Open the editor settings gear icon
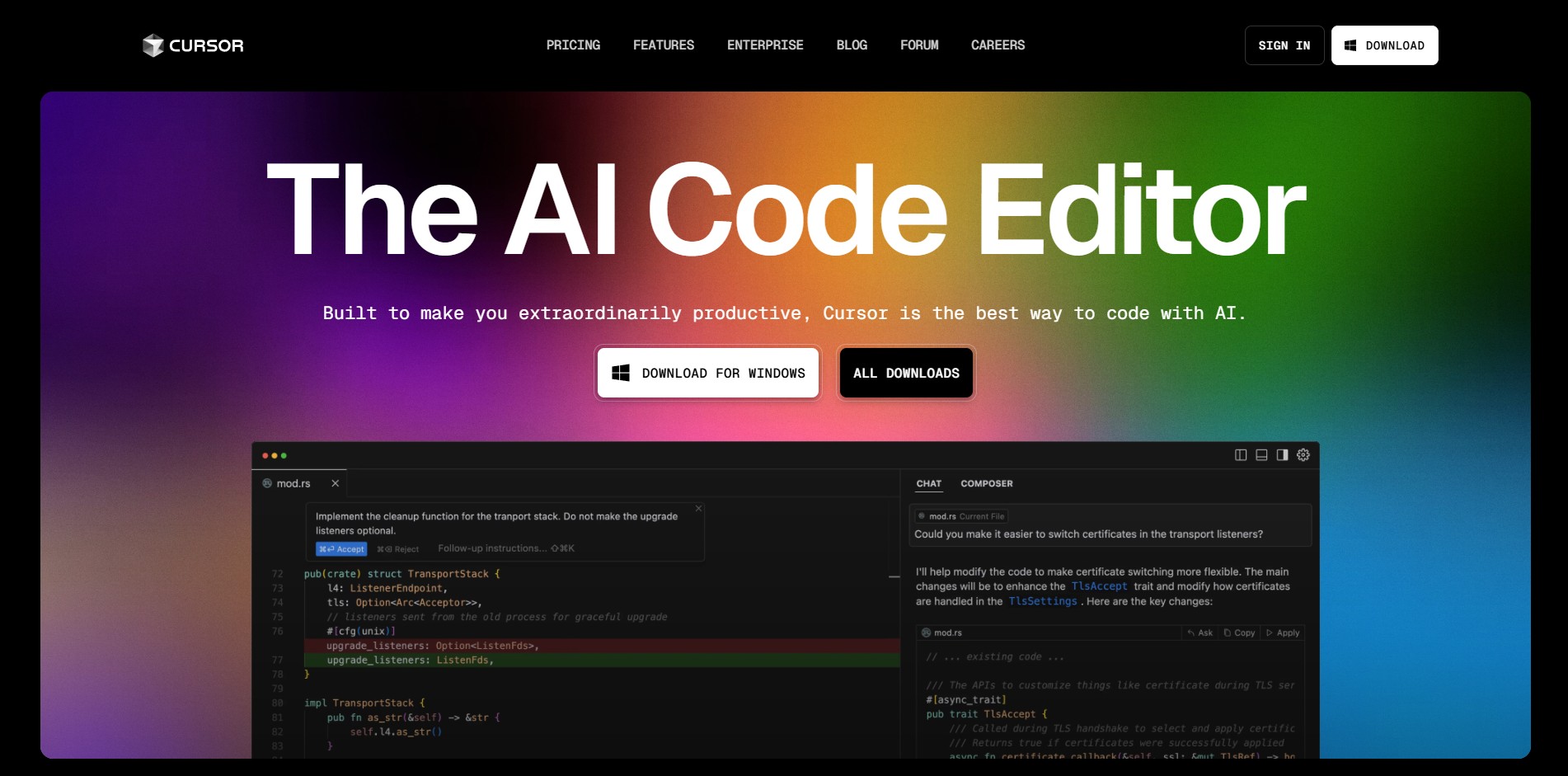 [1303, 455]
